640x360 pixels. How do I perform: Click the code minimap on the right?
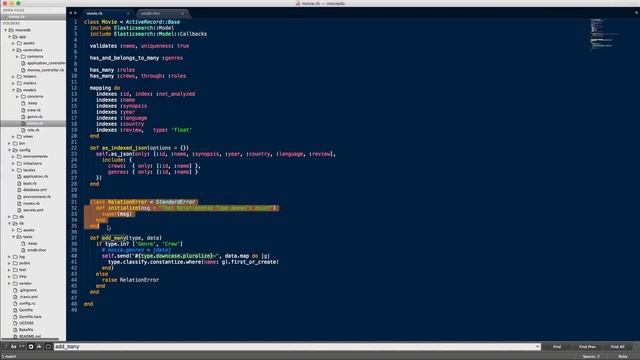[604, 35]
